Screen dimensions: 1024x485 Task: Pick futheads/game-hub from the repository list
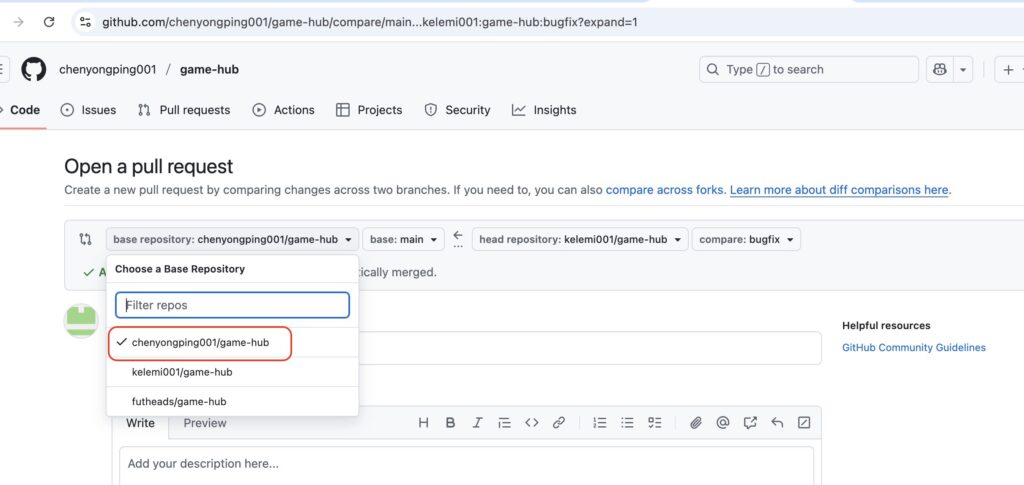click(x=179, y=402)
